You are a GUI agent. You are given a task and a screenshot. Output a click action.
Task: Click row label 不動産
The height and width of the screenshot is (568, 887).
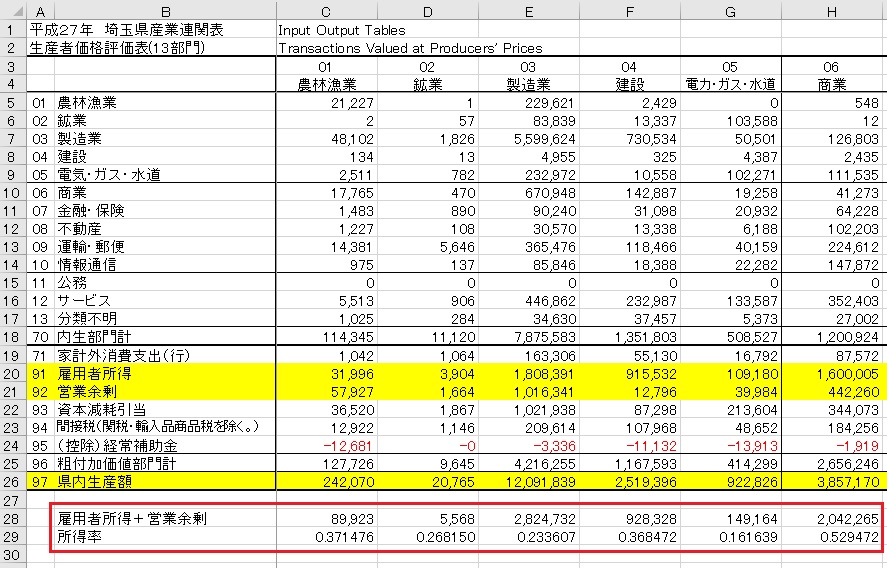(79, 229)
